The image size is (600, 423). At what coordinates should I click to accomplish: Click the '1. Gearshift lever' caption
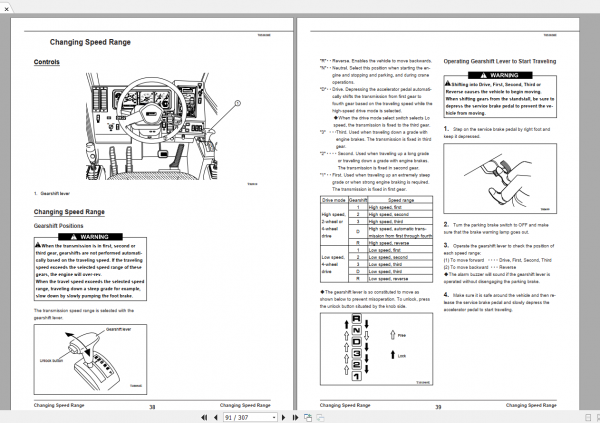click(52, 193)
